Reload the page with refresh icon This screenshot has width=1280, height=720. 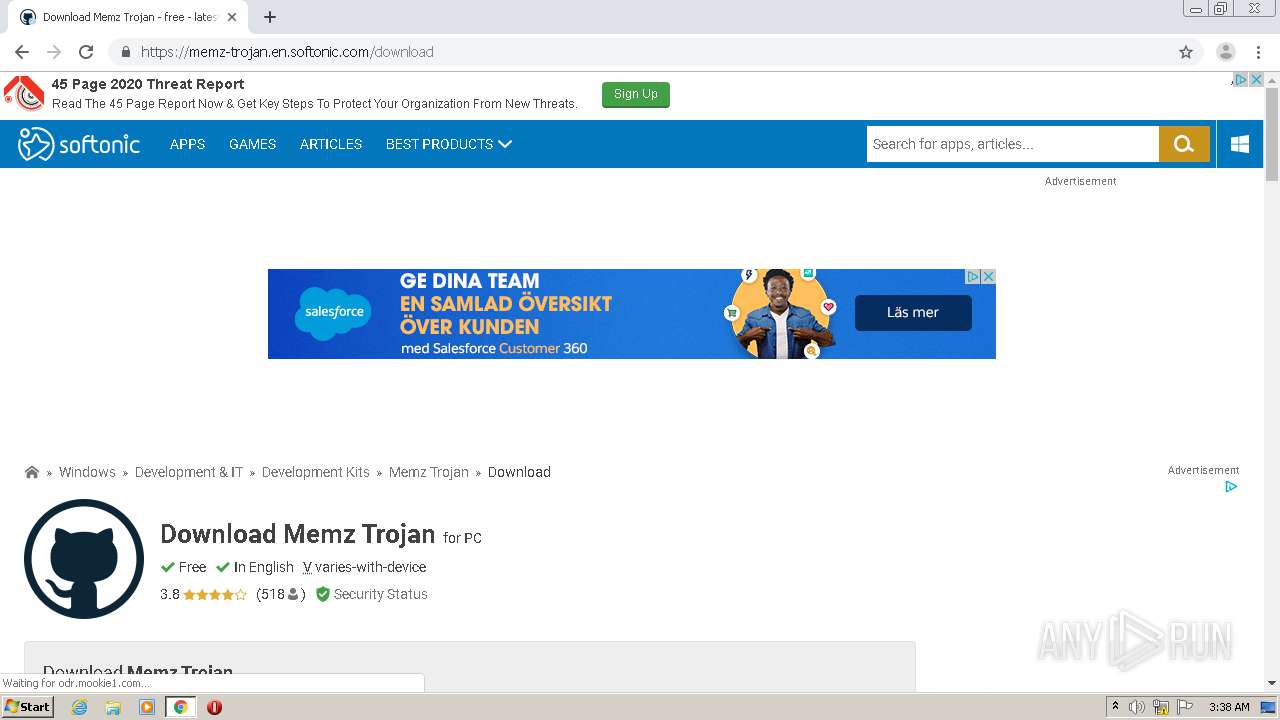pyautogui.click(x=86, y=52)
